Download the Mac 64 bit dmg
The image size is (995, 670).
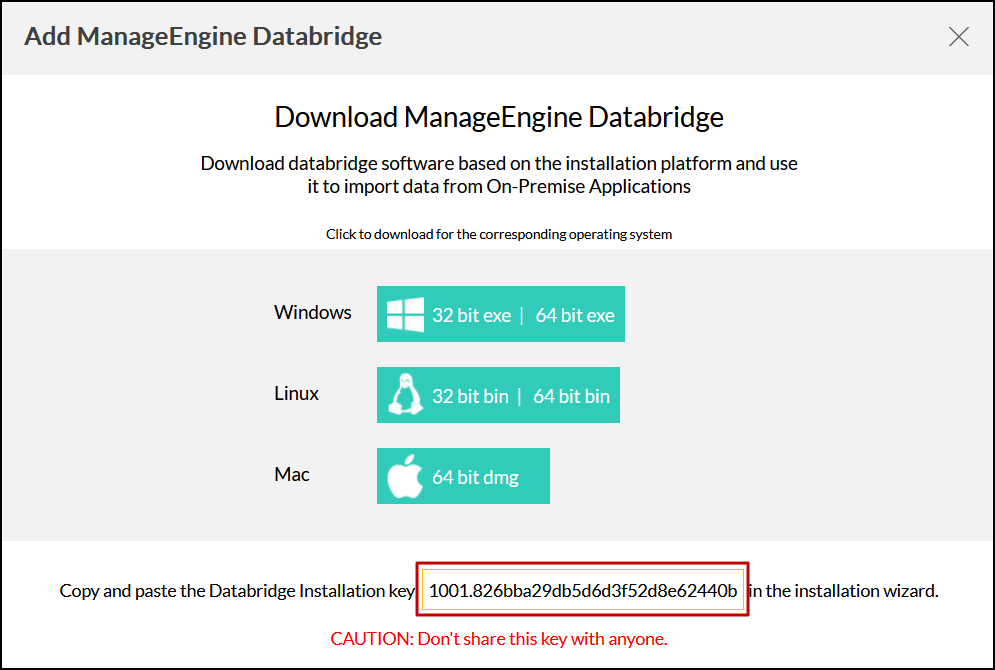point(475,477)
